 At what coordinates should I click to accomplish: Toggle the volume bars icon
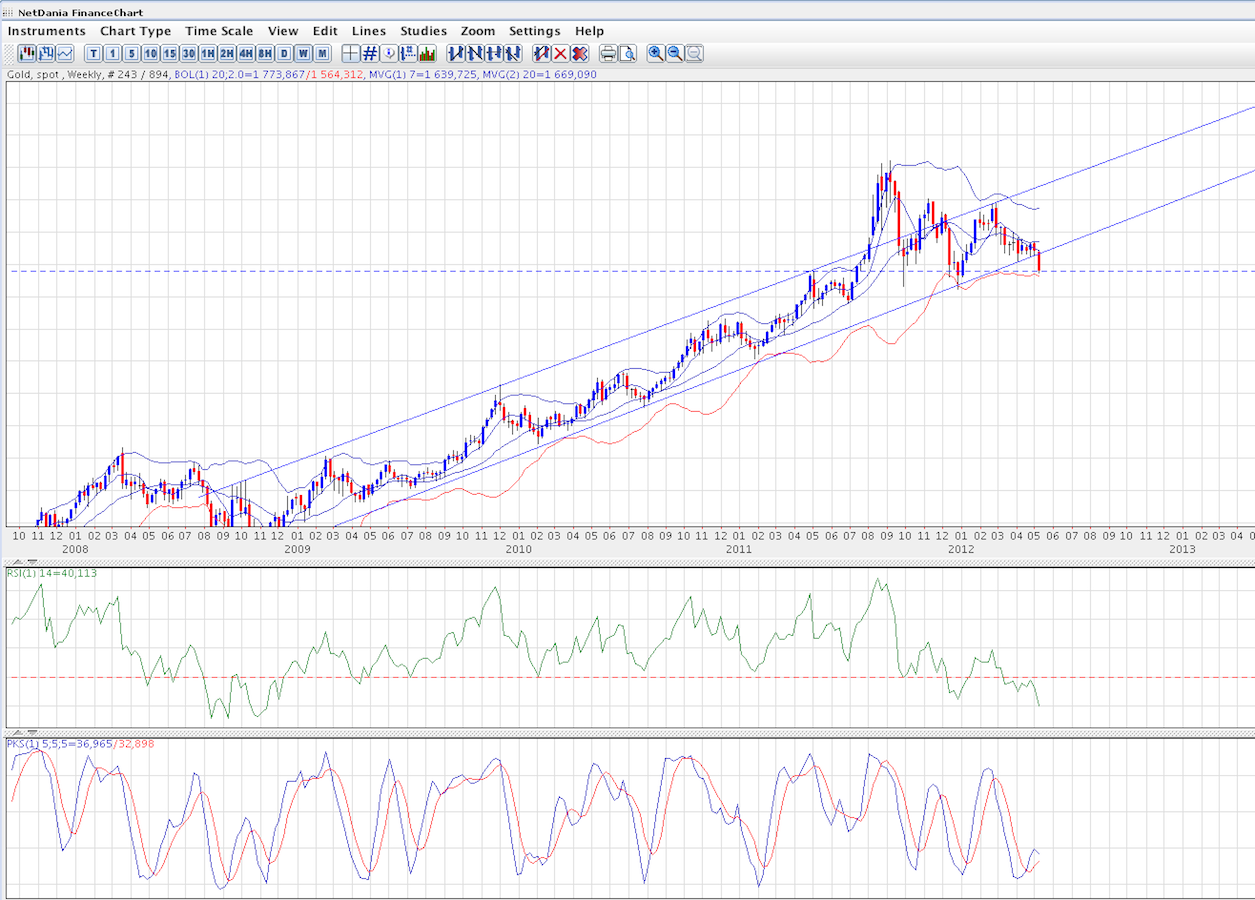427,53
